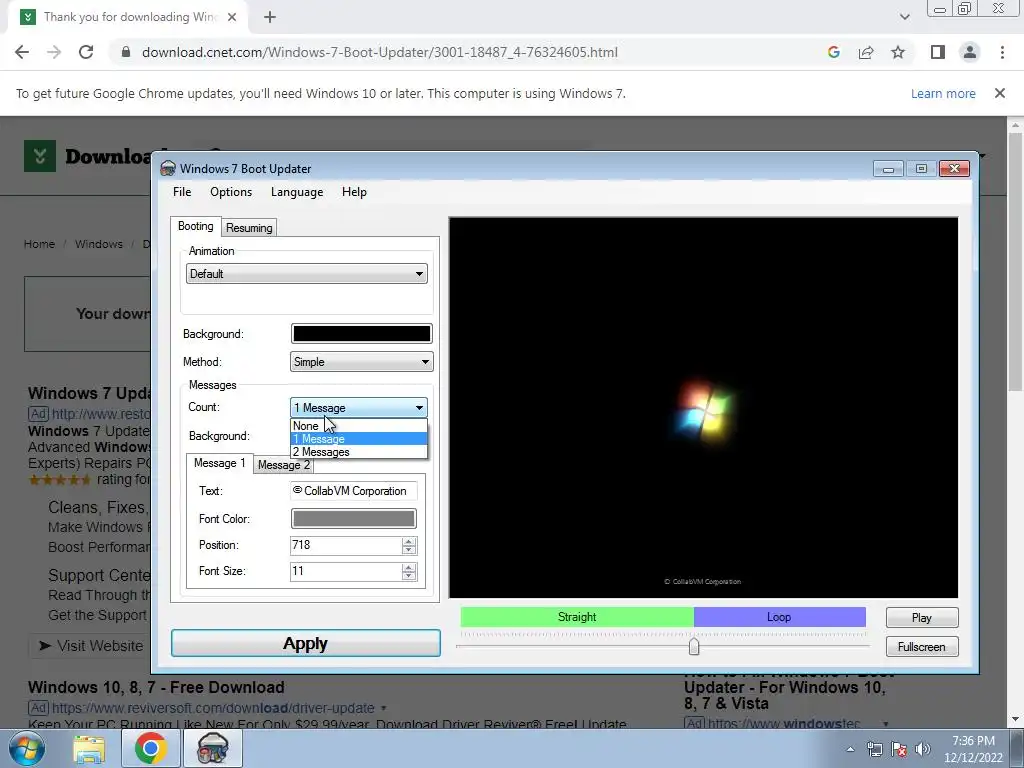Viewport: 1024px width, 768px height.
Task: Click the Download.com logo icon
Action: 40,156
